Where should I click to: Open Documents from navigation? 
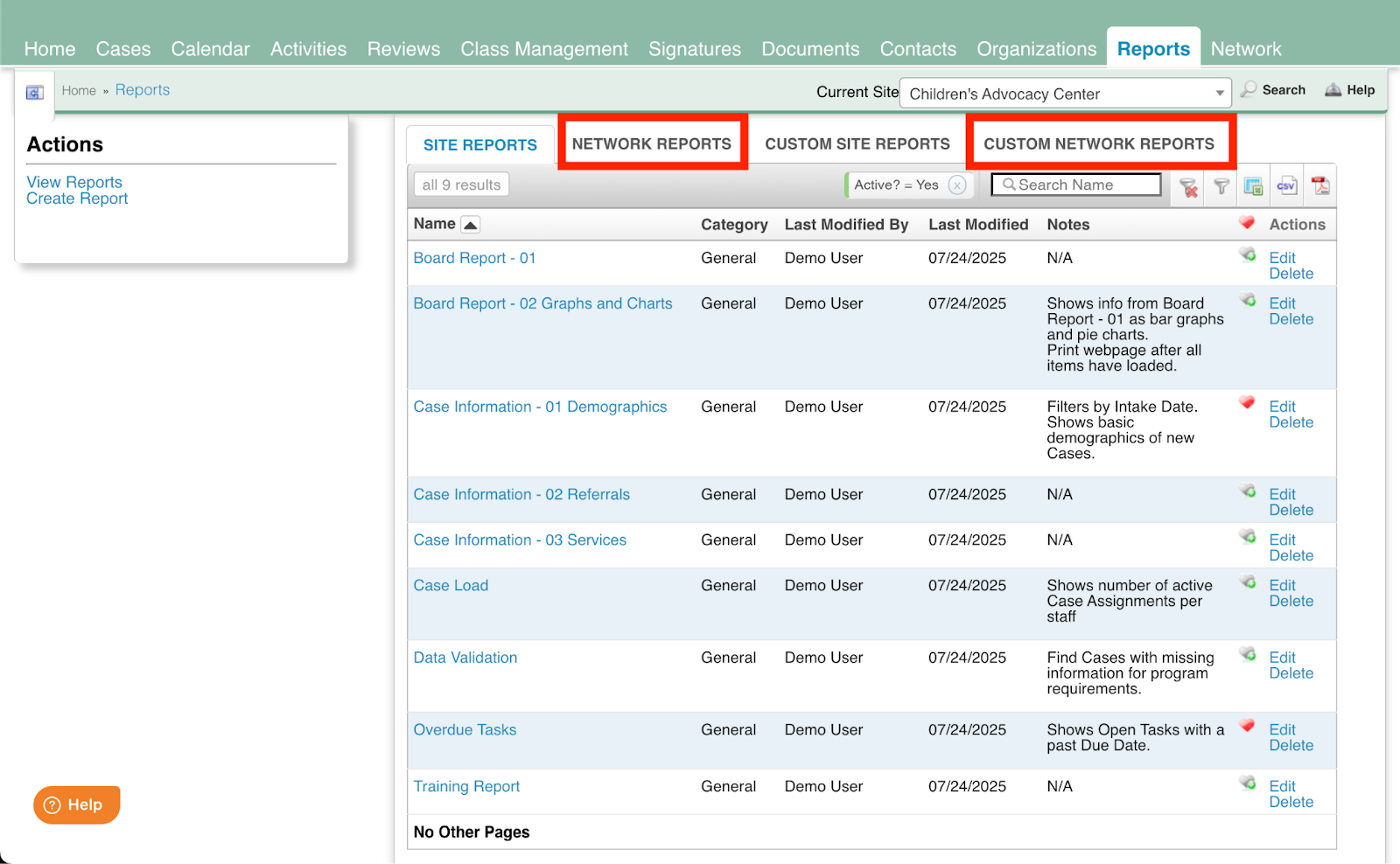point(810,49)
